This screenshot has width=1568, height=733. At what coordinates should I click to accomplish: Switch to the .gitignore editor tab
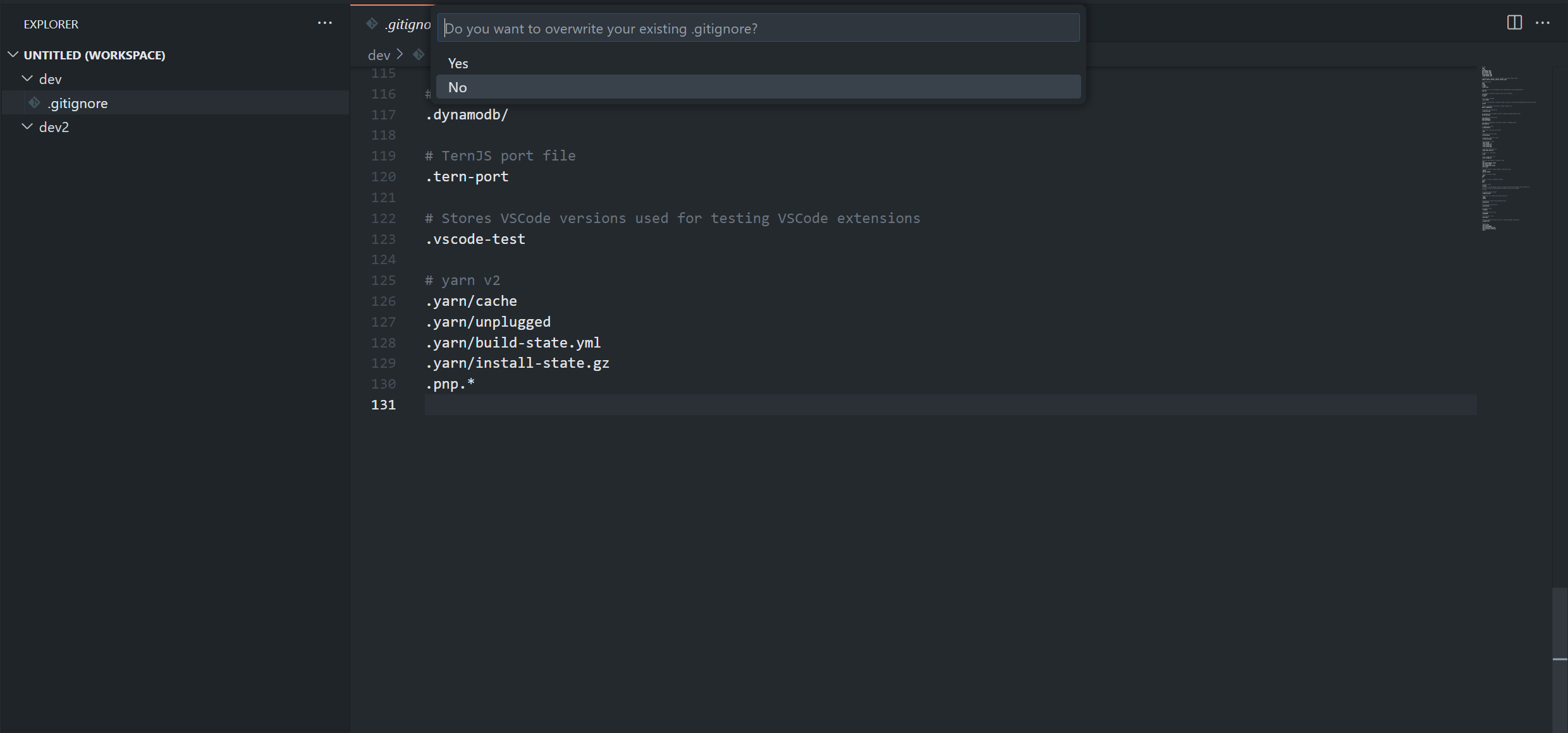(x=408, y=24)
